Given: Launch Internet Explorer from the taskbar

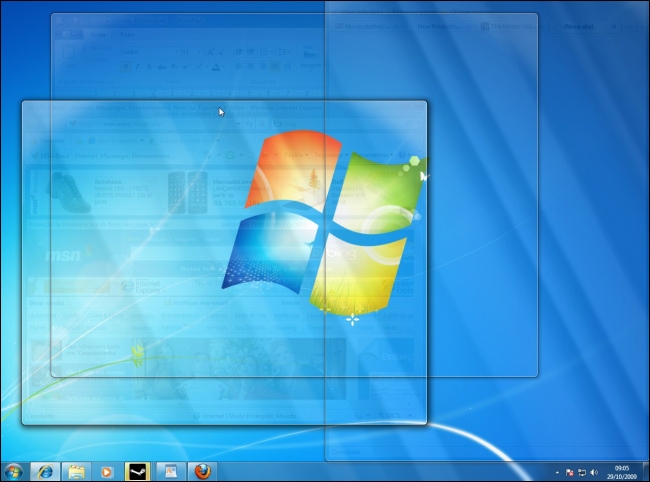Looking at the screenshot, I should [x=44, y=471].
